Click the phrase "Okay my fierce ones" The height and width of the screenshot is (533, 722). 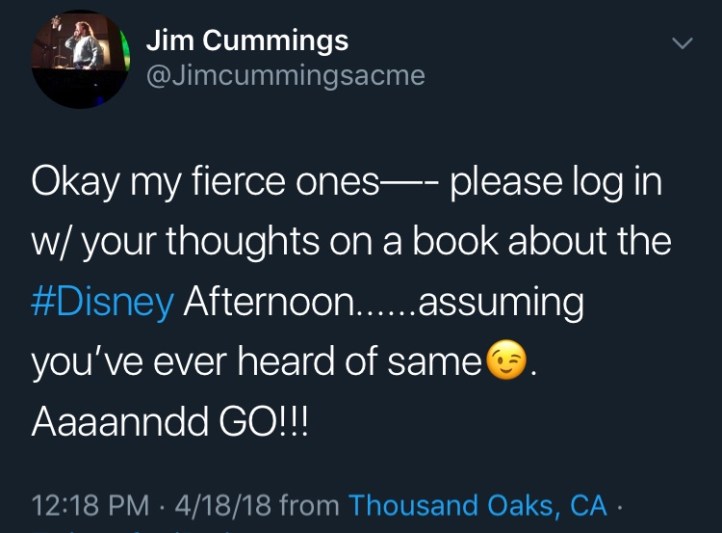pos(205,183)
